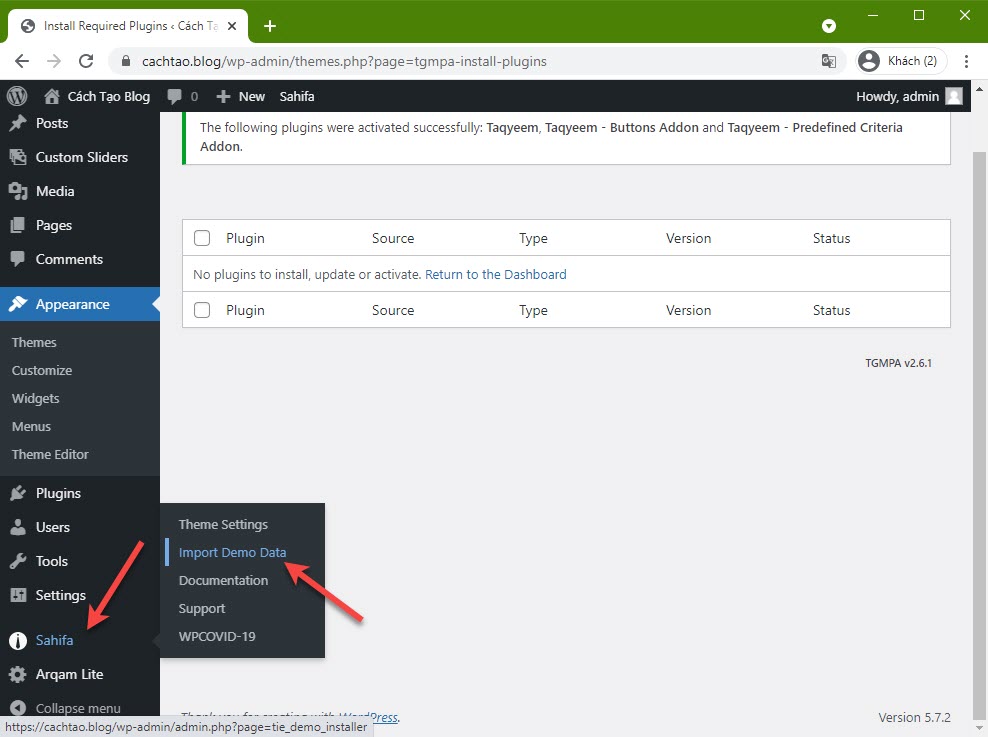The width and height of the screenshot is (988, 737).
Task: Click the browser forward arrow
Action: [54, 61]
